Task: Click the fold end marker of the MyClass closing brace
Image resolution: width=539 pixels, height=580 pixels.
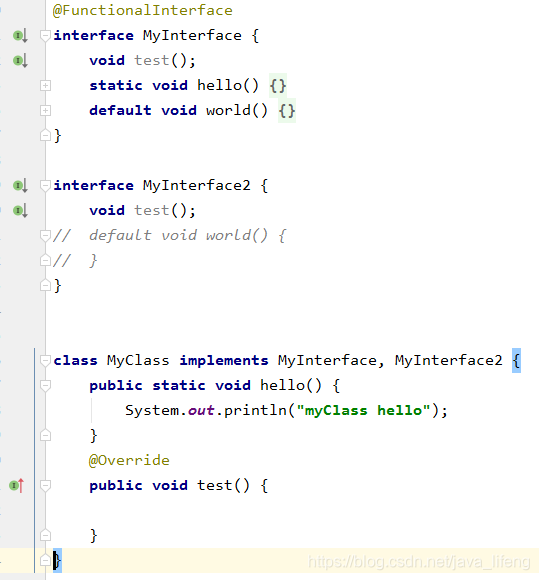Action: point(45,560)
